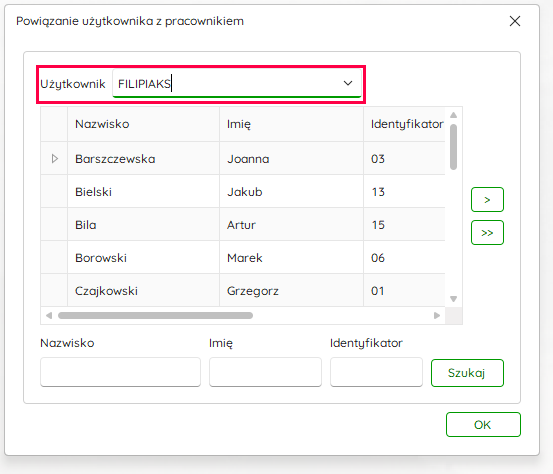Sort by the Identyfikator column header
The height and width of the screenshot is (474, 553).
404,124
